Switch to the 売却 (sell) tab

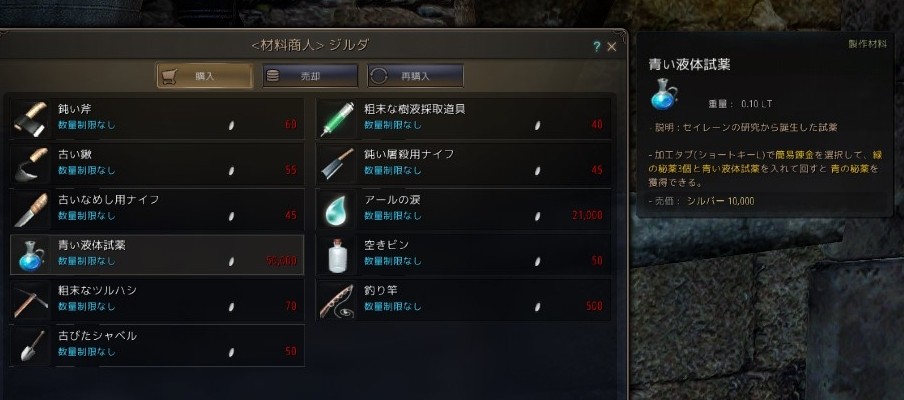(x=310, y=76)
